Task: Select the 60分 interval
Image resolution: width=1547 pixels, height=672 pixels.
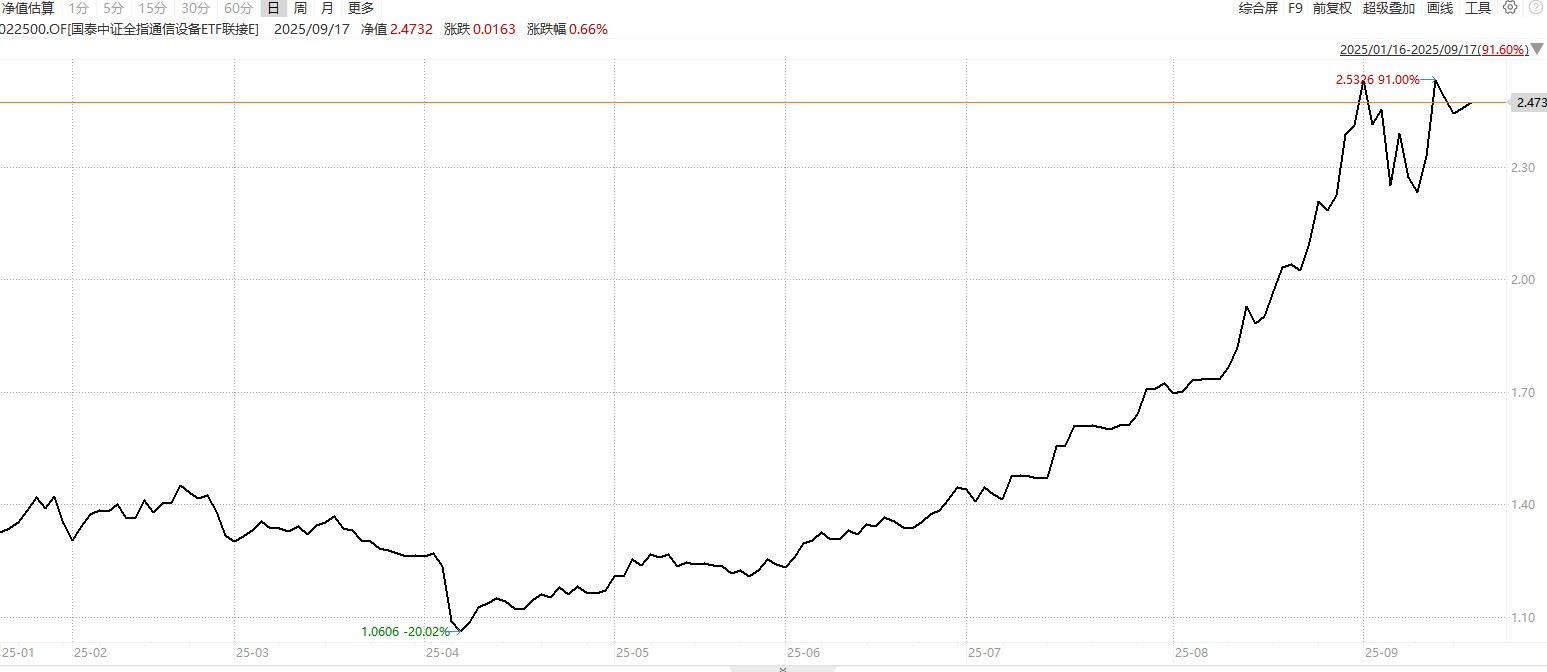Action: coord(238,8)
